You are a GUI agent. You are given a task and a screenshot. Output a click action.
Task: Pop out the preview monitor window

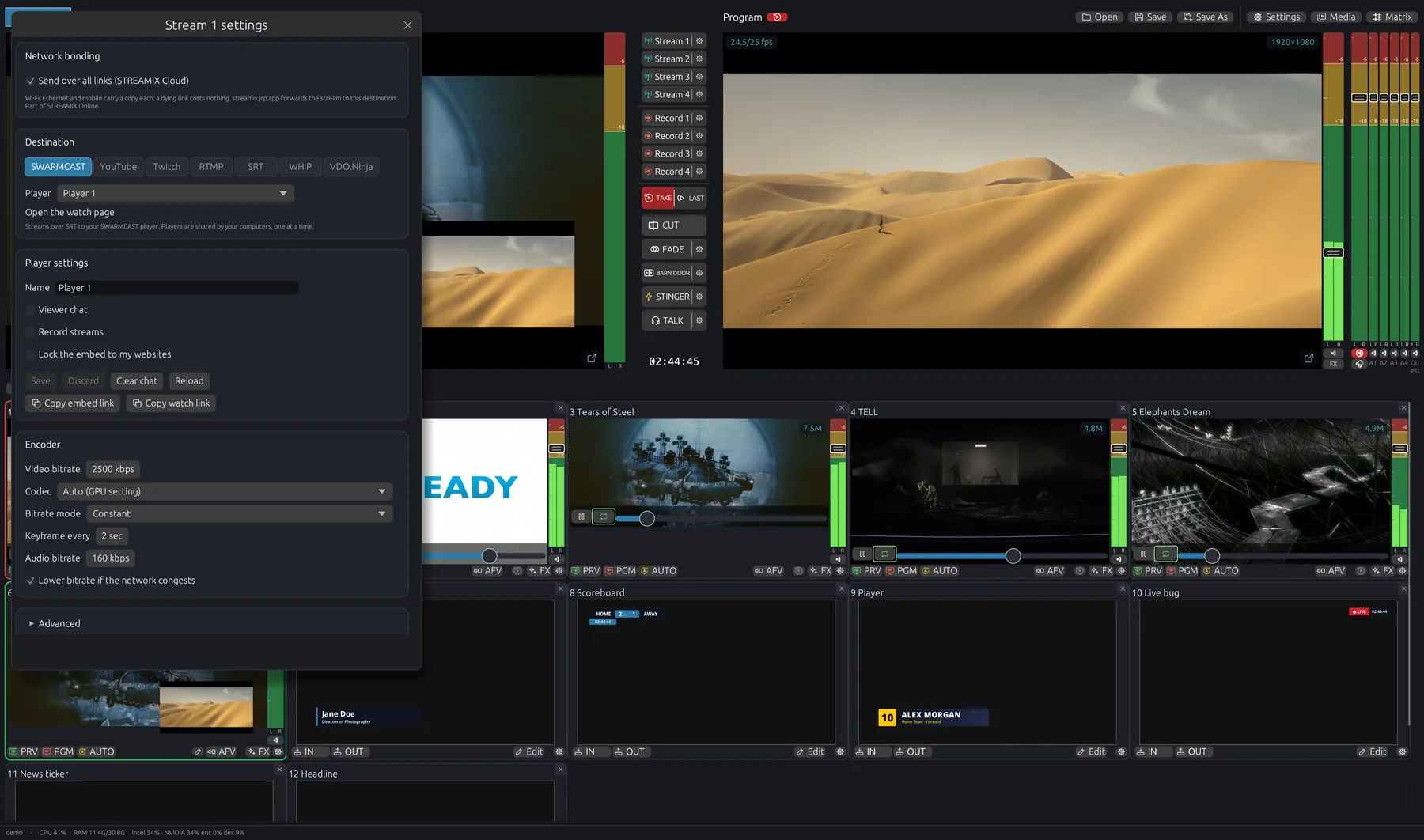pyautogui.click(x=592, y=358)
